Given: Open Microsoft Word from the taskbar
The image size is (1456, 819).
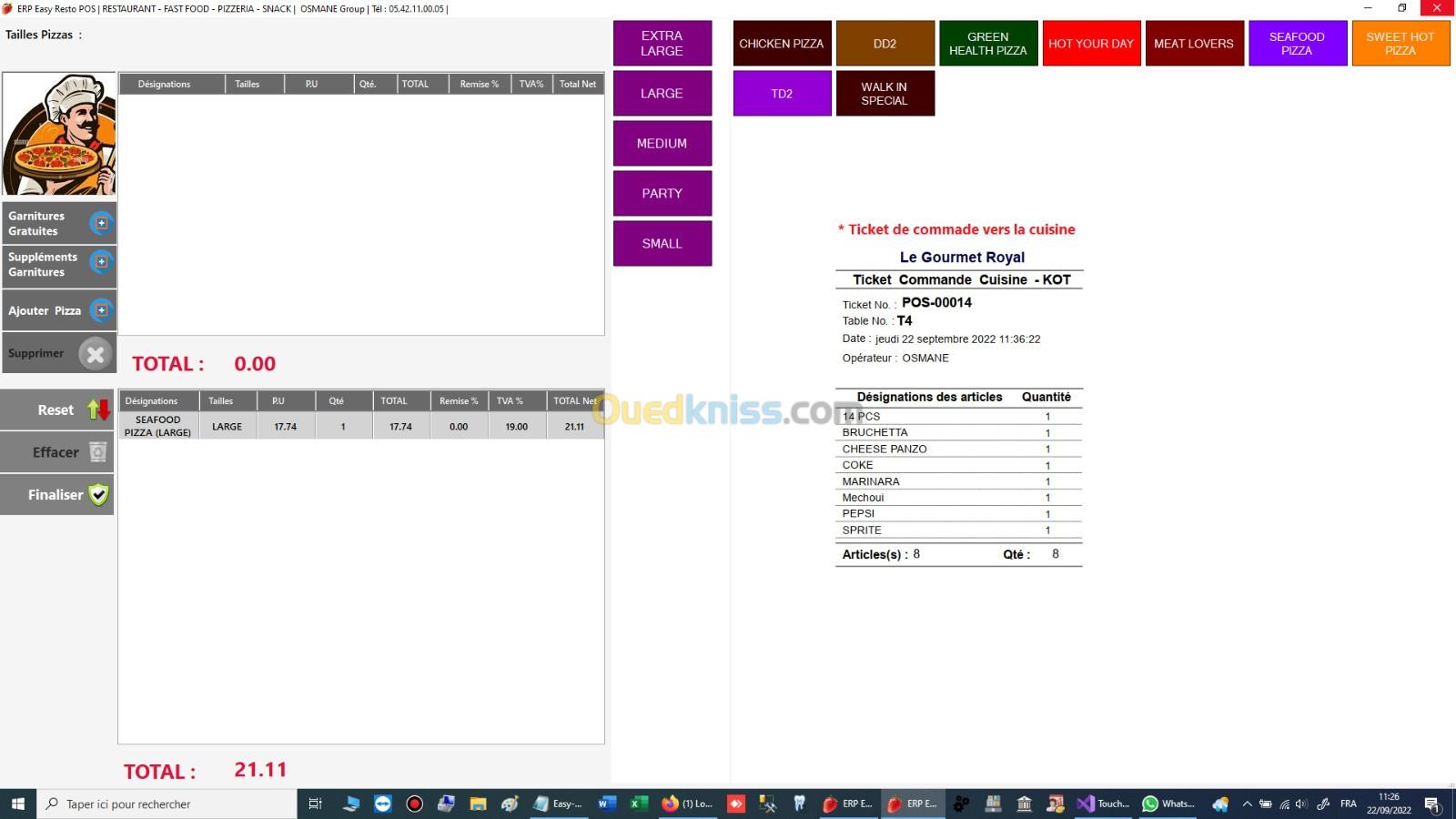Looking at the screenshot, I should pos(607,804).
